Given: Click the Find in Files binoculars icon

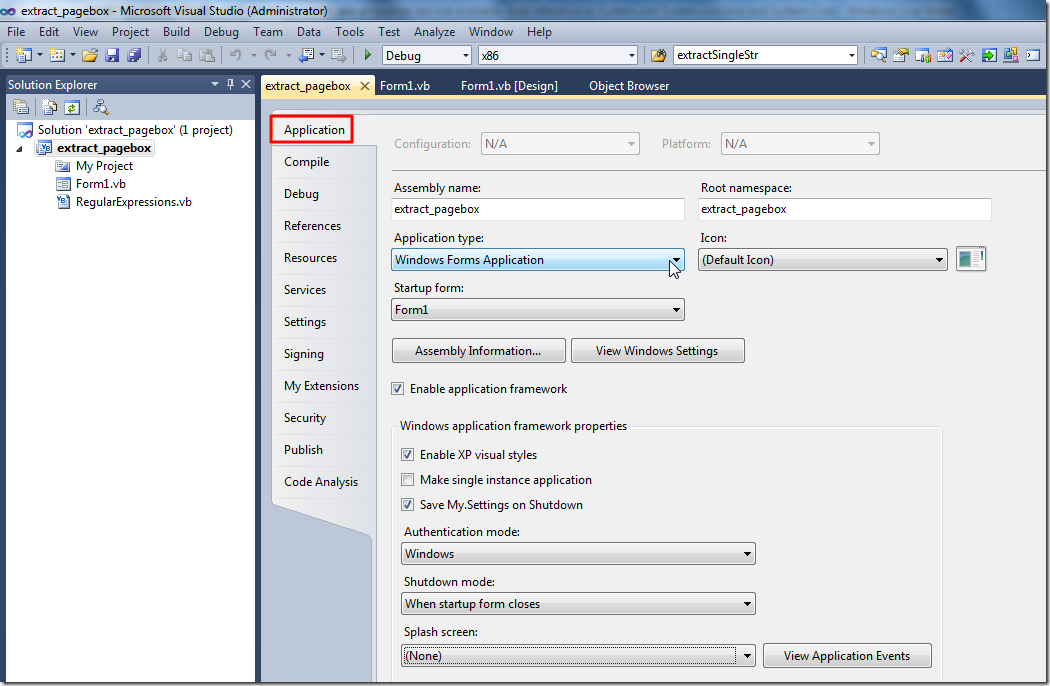Looking at the screenshot, I should (659, 55).
